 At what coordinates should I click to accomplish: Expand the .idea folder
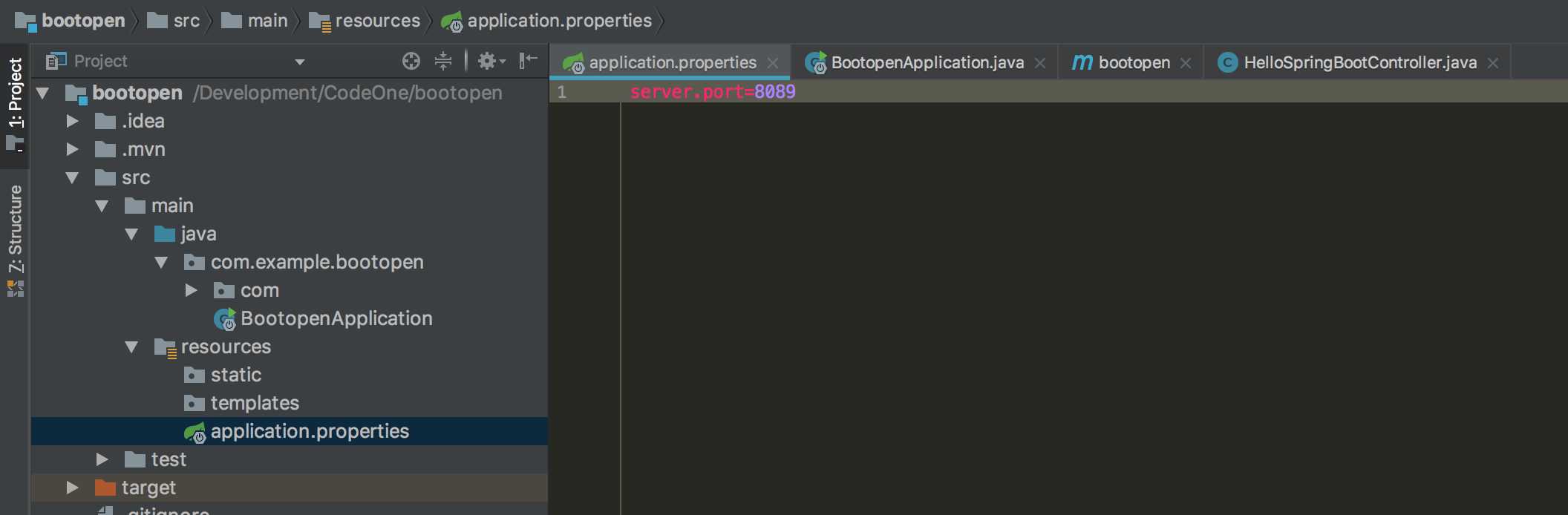pyautogui.click(x=73, y=121)
